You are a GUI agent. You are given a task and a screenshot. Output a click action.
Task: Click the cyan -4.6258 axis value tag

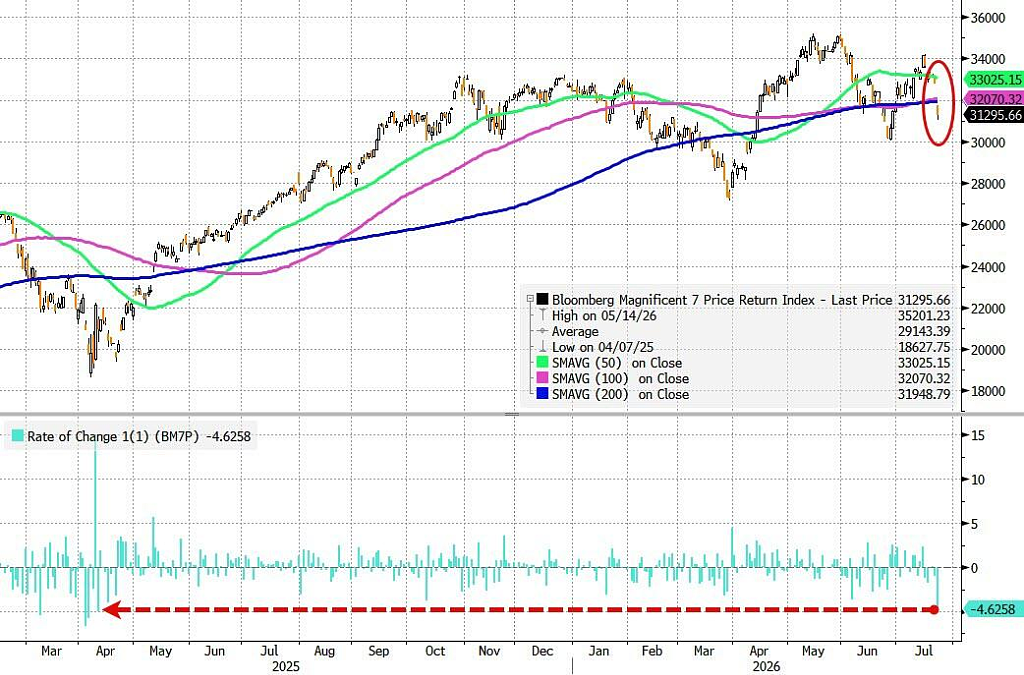(992, 609)
